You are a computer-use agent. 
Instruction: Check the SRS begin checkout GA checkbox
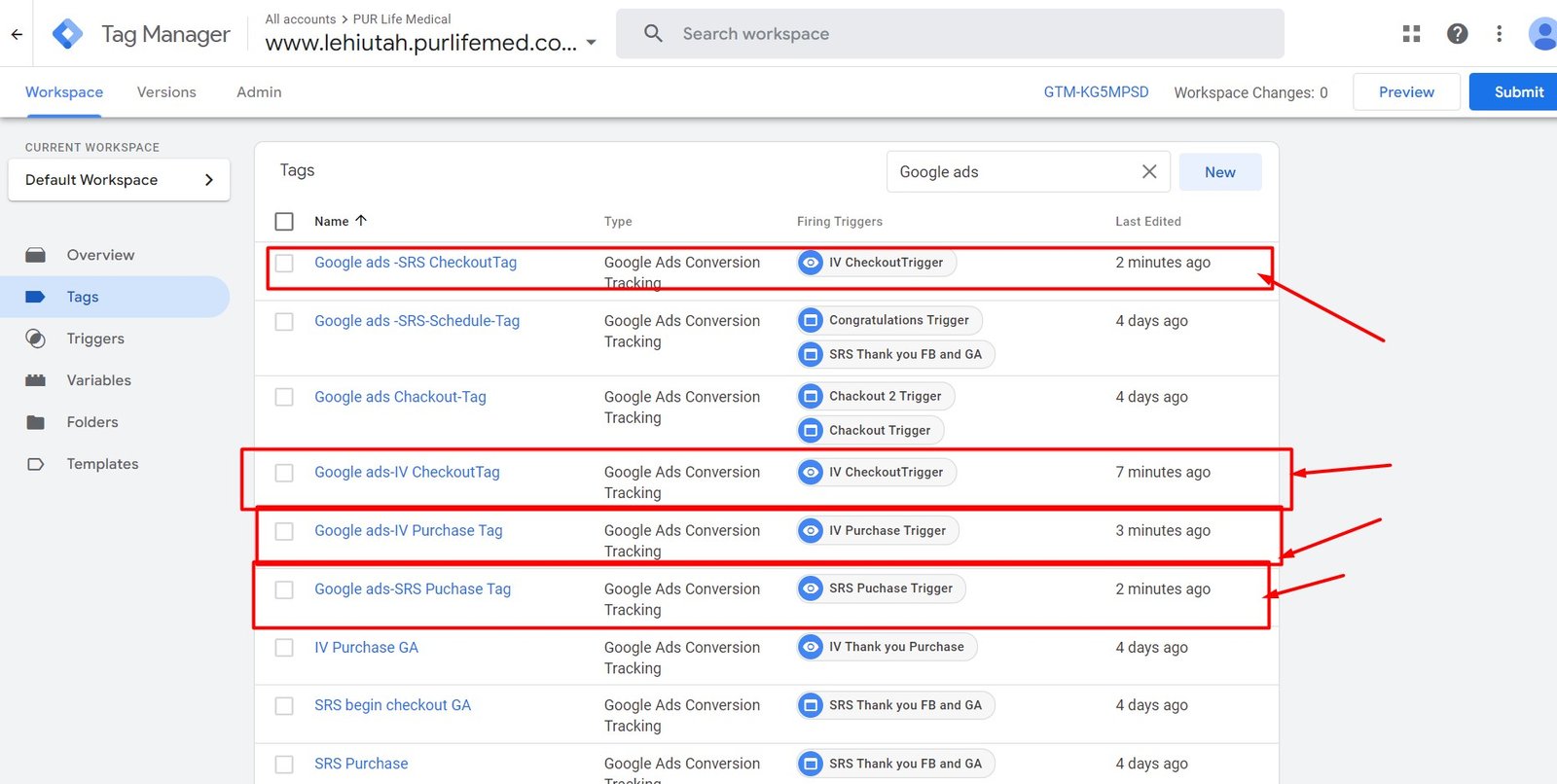pyautogui.click(x=284, y=706)
